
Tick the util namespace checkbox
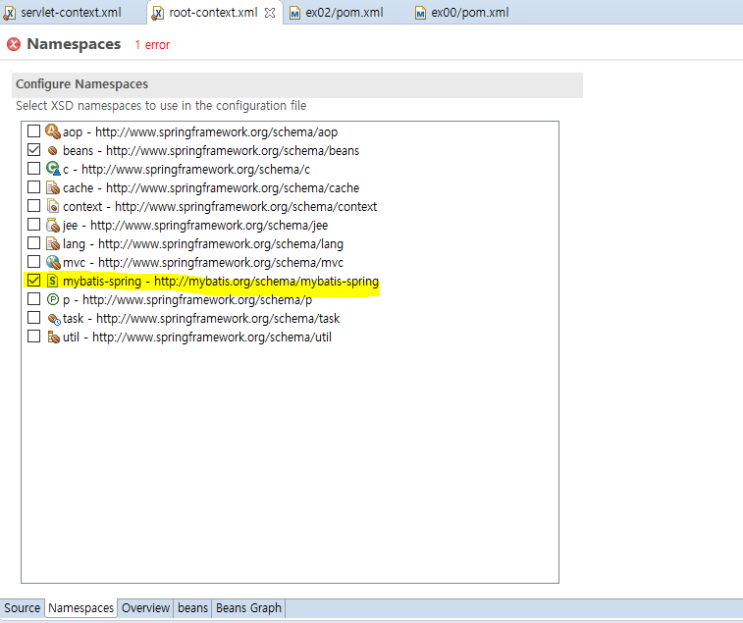point(34,337)
